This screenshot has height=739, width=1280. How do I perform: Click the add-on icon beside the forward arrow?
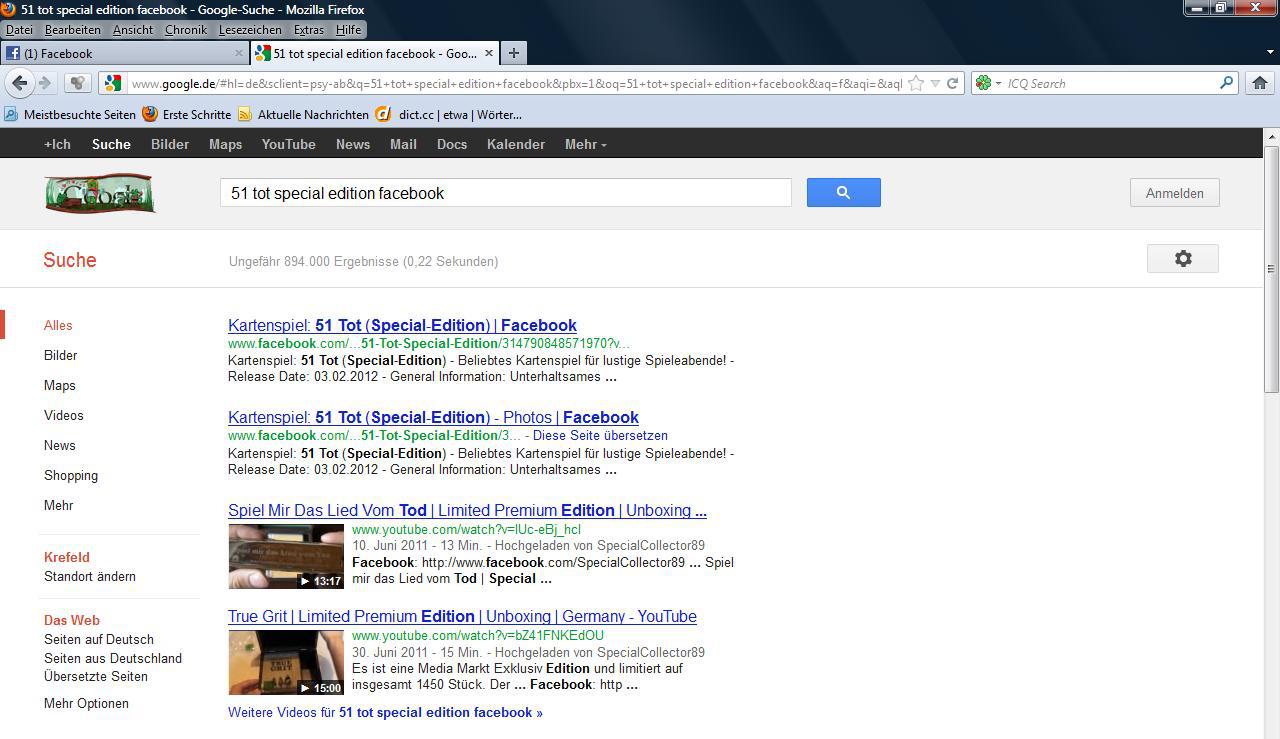[x=78, y=83]
